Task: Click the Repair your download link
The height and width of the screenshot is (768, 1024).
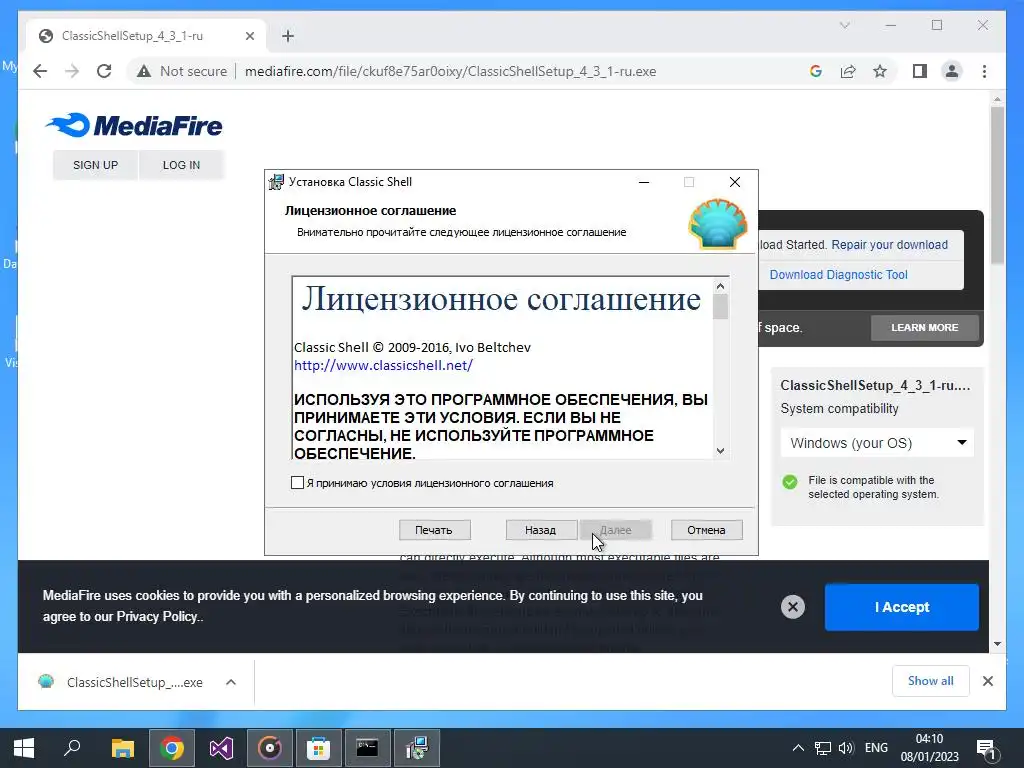Action: [x=889, y=245]
